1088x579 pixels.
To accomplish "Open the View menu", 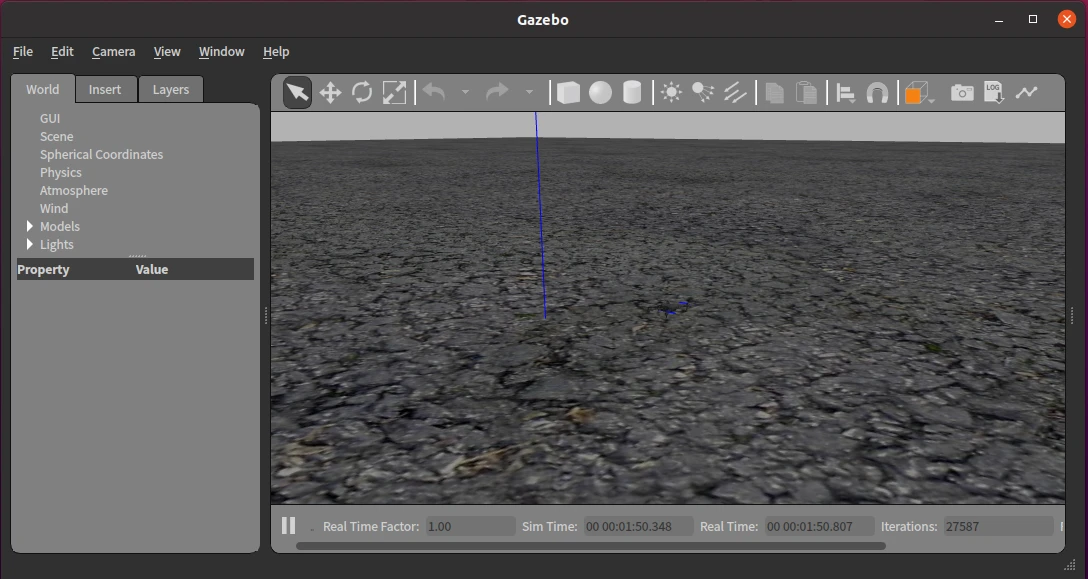I will pos(167,51).
